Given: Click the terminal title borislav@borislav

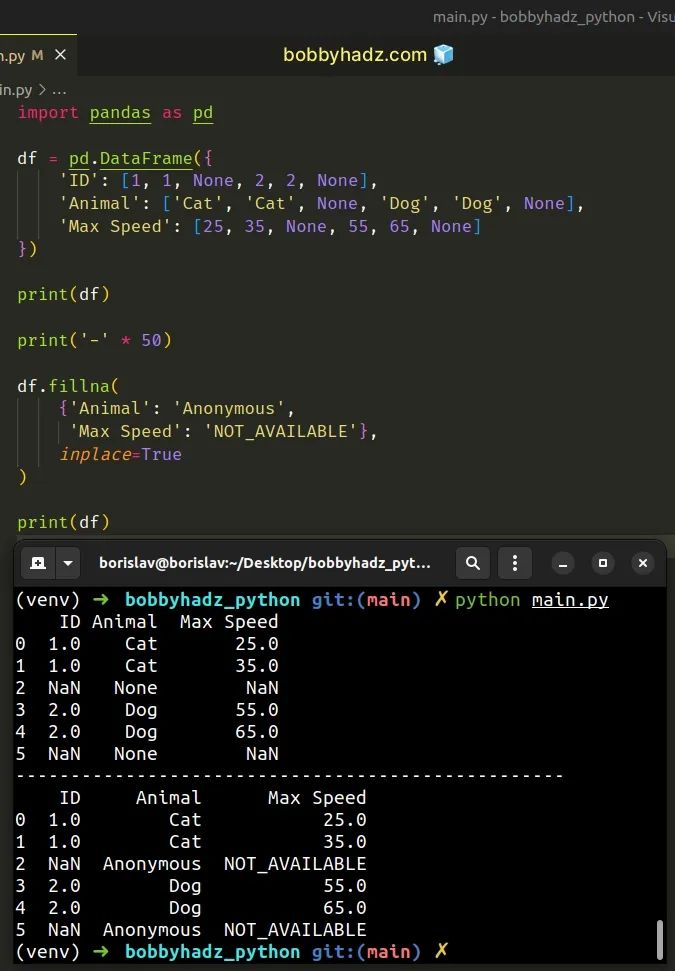Looking at the screenshot, I should point(264,563).
